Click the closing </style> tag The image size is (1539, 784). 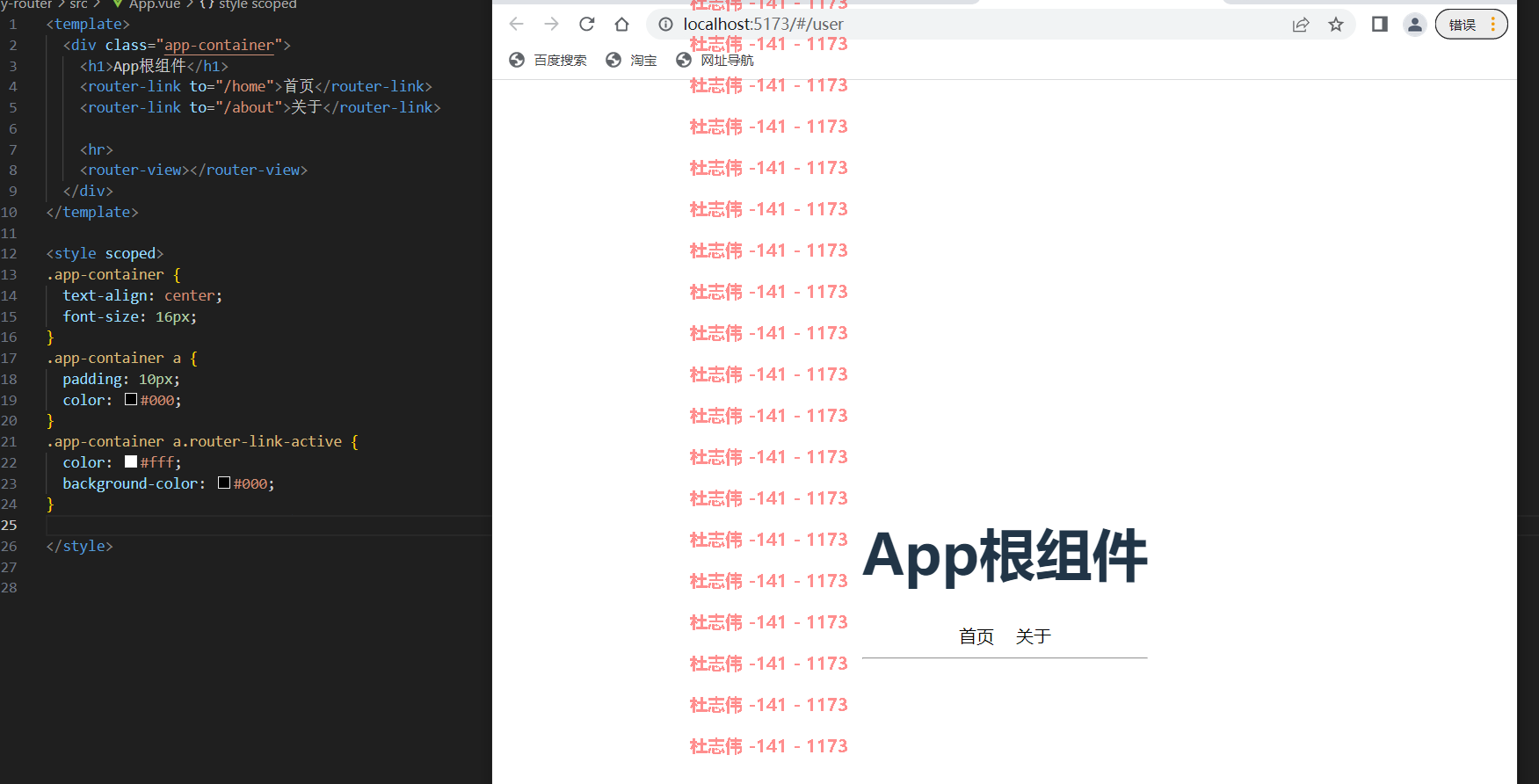point(79,546)
